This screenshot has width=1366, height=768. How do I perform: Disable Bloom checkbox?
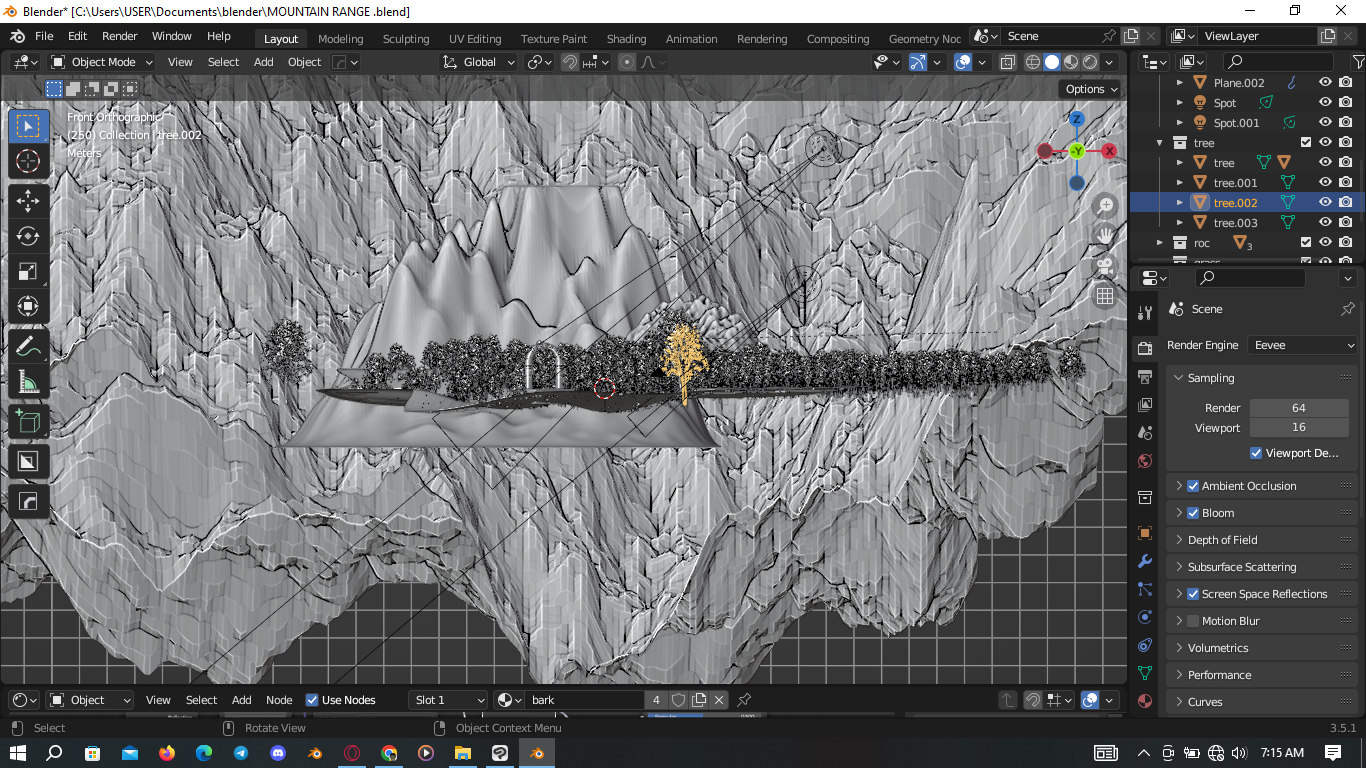tap(1193, 513)
